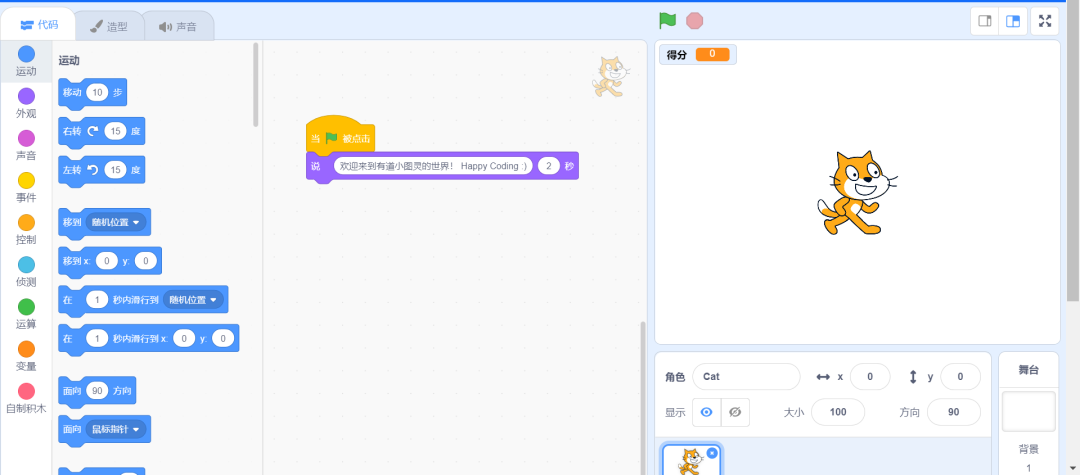Viewport: 1080px width, 475px height.
Task: Select the stage backdrop thumbnail
Action: [1028, 412]
